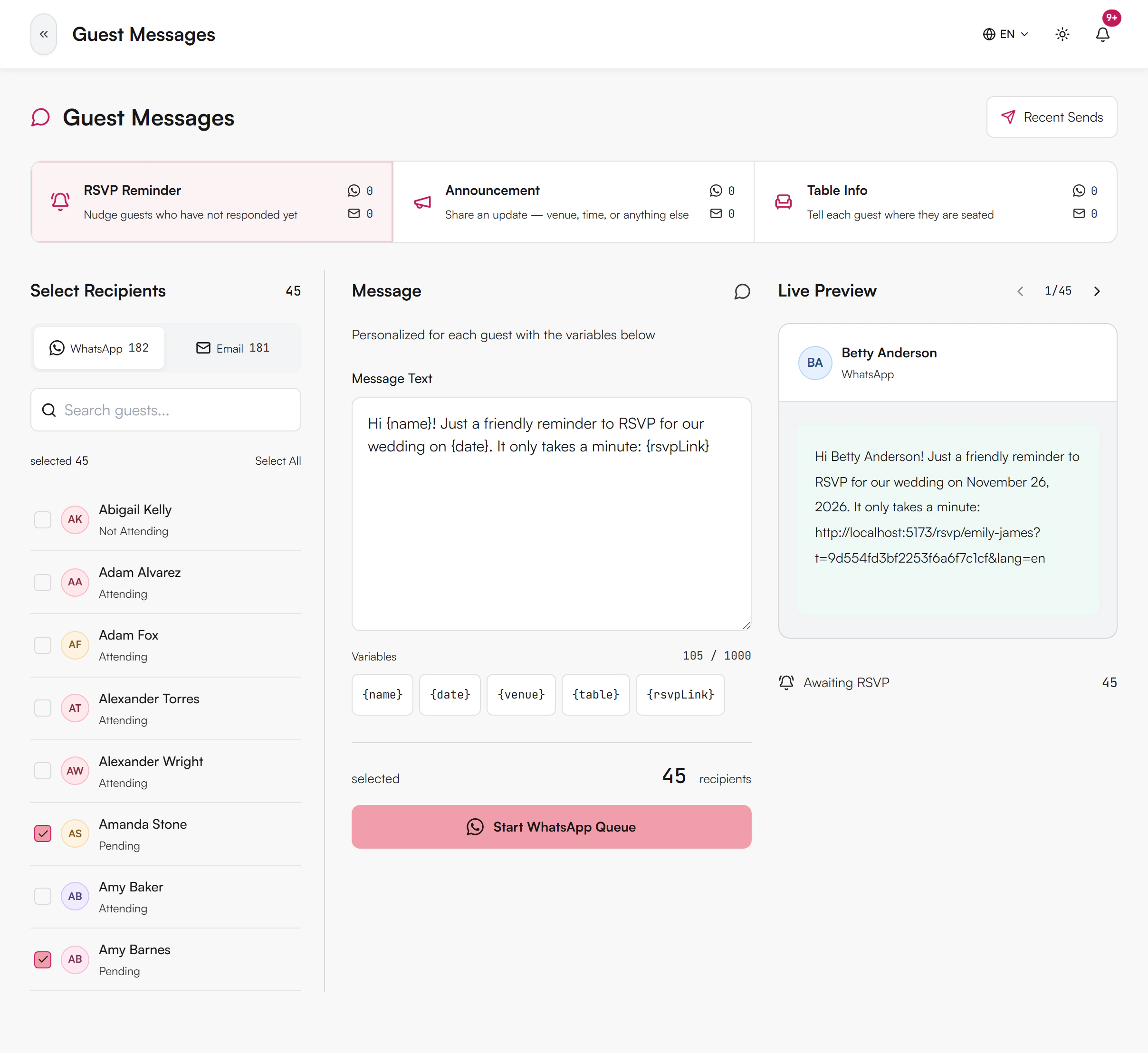Viewport: 1148px width, 1053px height.
Task: Click Abigail Kelly's AK avatar
Action: pos(75,520)
